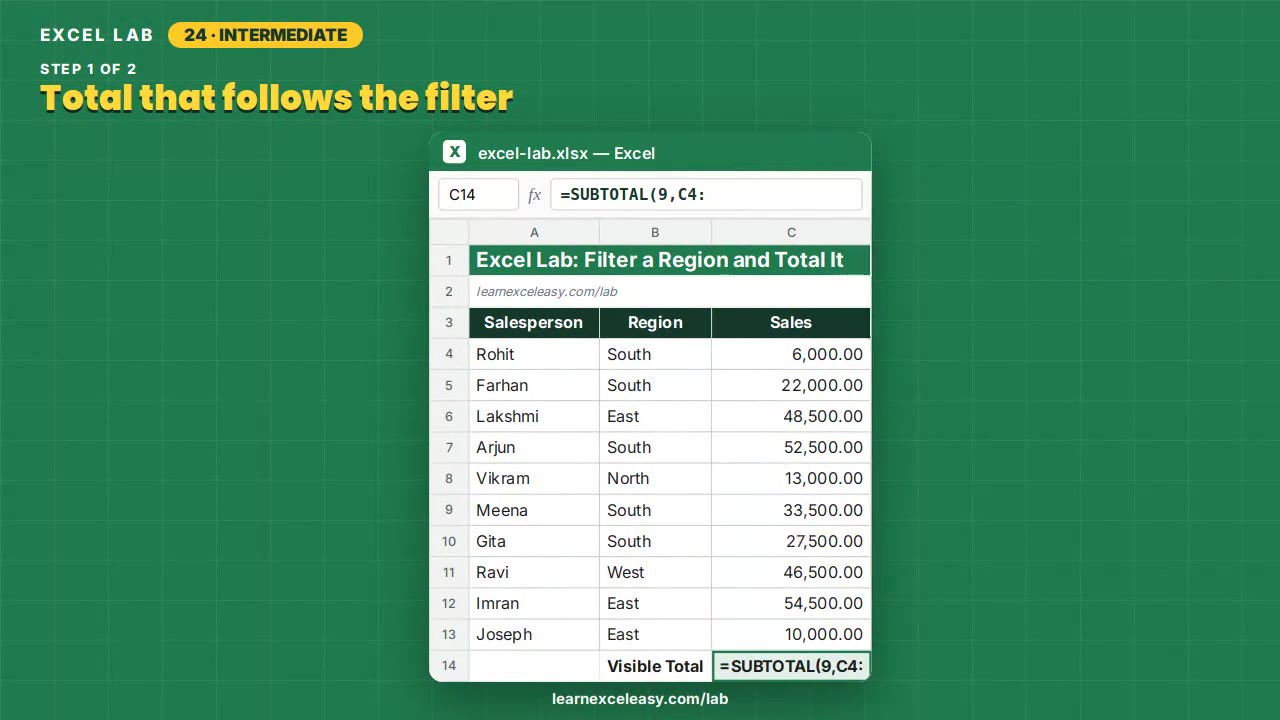
Task: Select the cell containing 'Vikram'
Action: (x=534, y=478)
